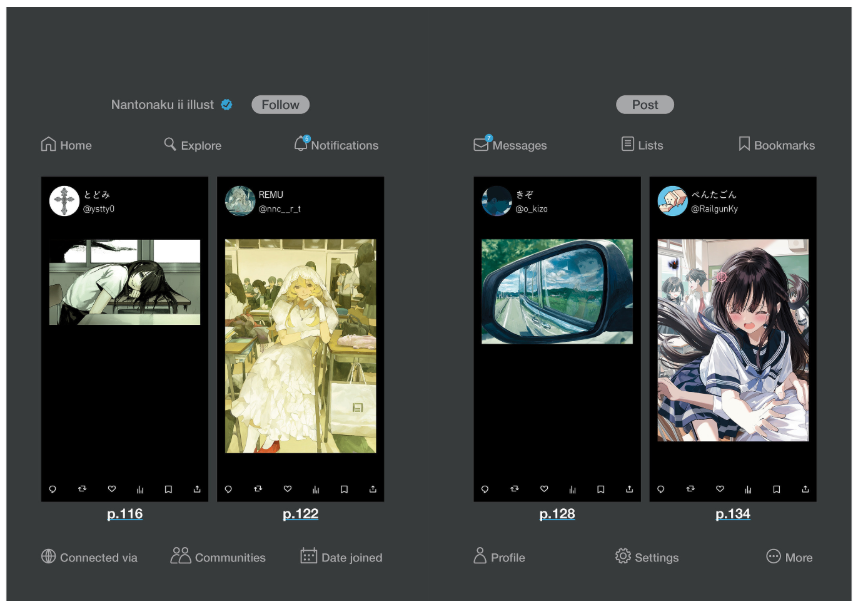The image size is (855, 602).
Task: Like the post by @ystty0
Action: coord(112,489)
